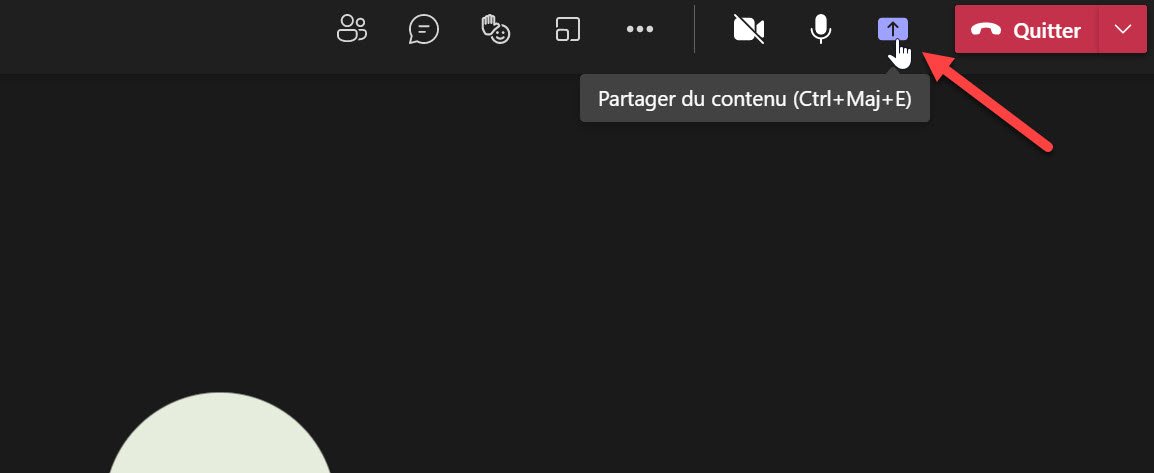Expand the chevron next to Quitter

click(x=1122, y=29)
